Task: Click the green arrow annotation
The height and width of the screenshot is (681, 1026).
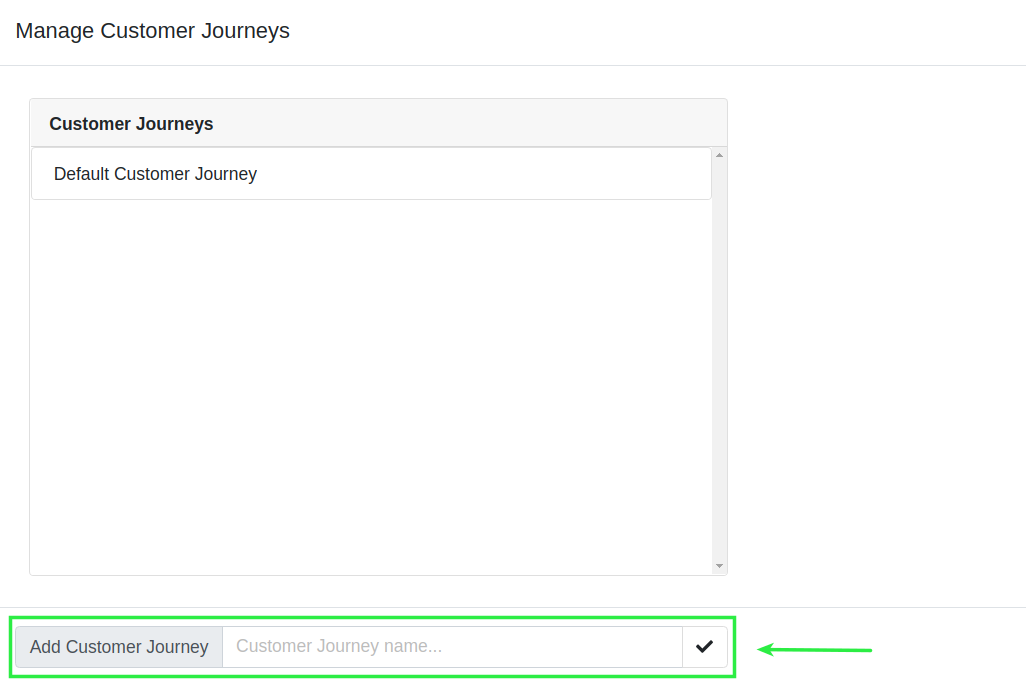Action: pos(815,650)
